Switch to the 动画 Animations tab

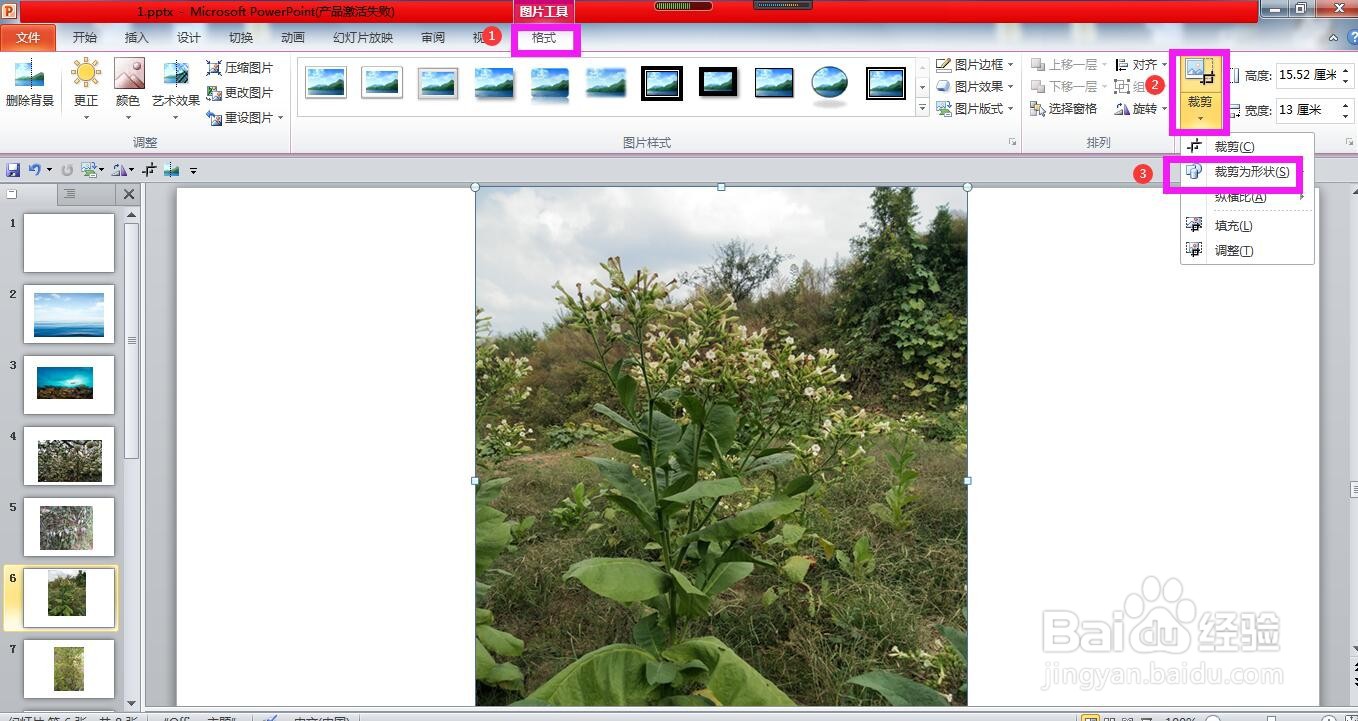(x=293, y=38)
